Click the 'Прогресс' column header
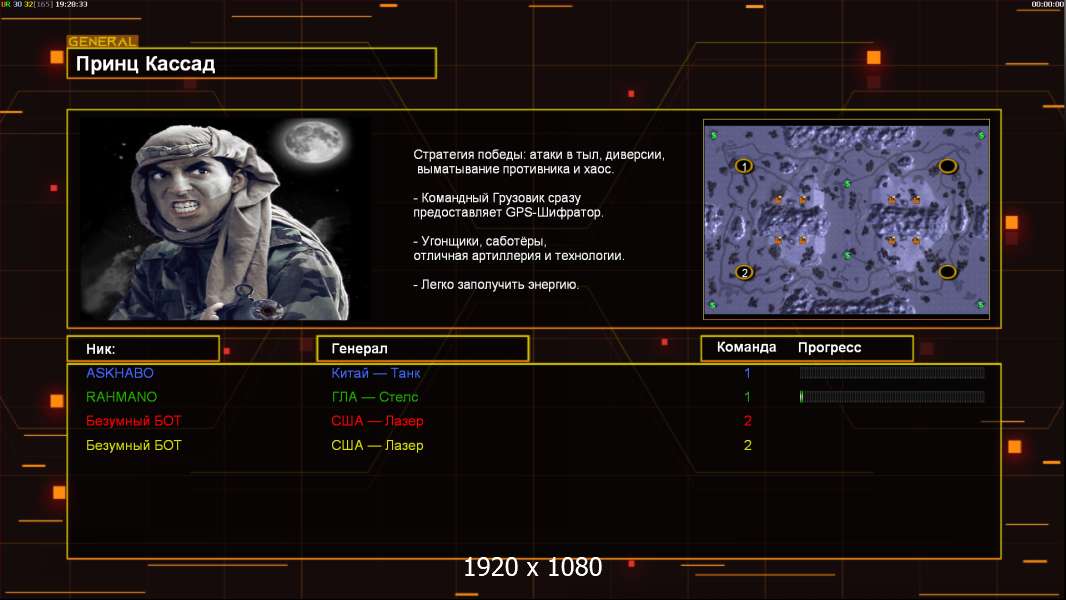1066x600 pixels. point(829,347)
